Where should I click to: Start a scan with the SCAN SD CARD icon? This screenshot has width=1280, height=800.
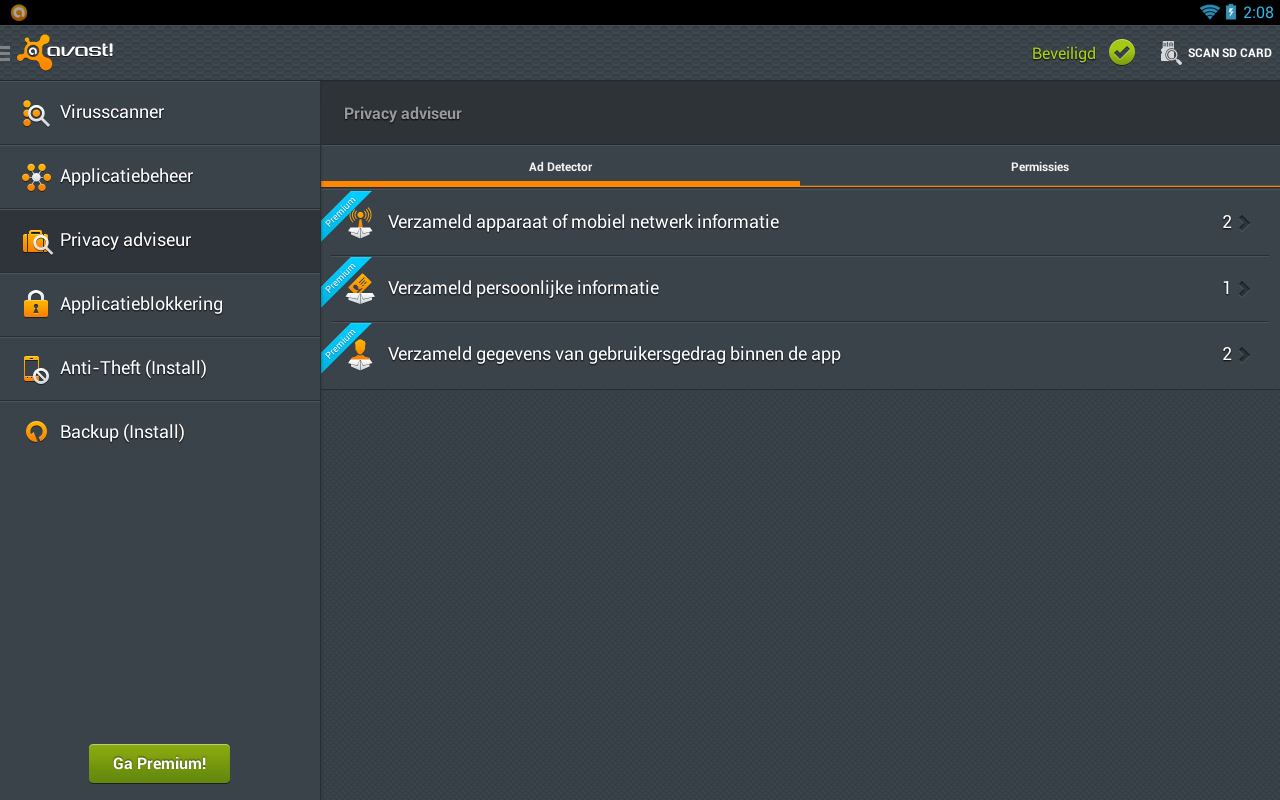[1170, 52]
